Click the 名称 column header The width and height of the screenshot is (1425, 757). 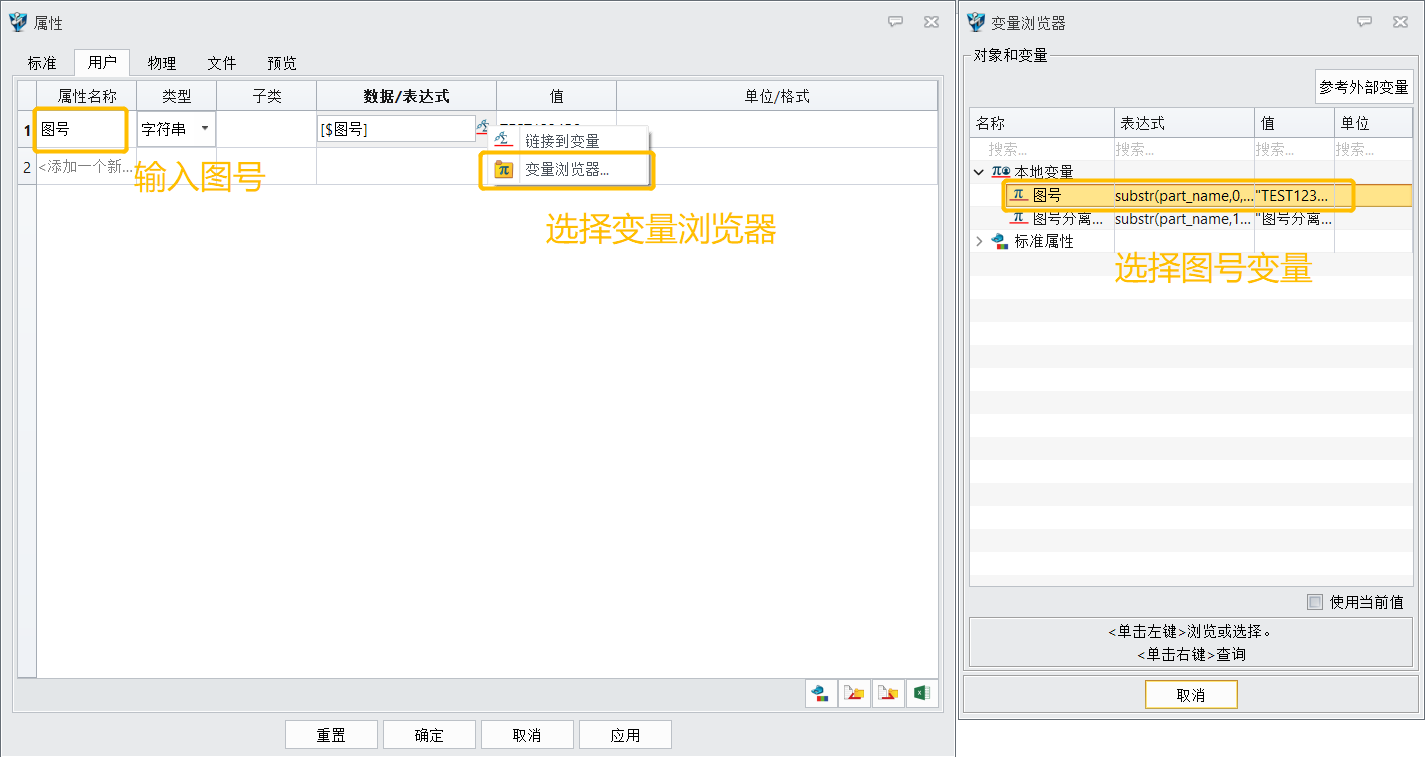coord(1042,123)
